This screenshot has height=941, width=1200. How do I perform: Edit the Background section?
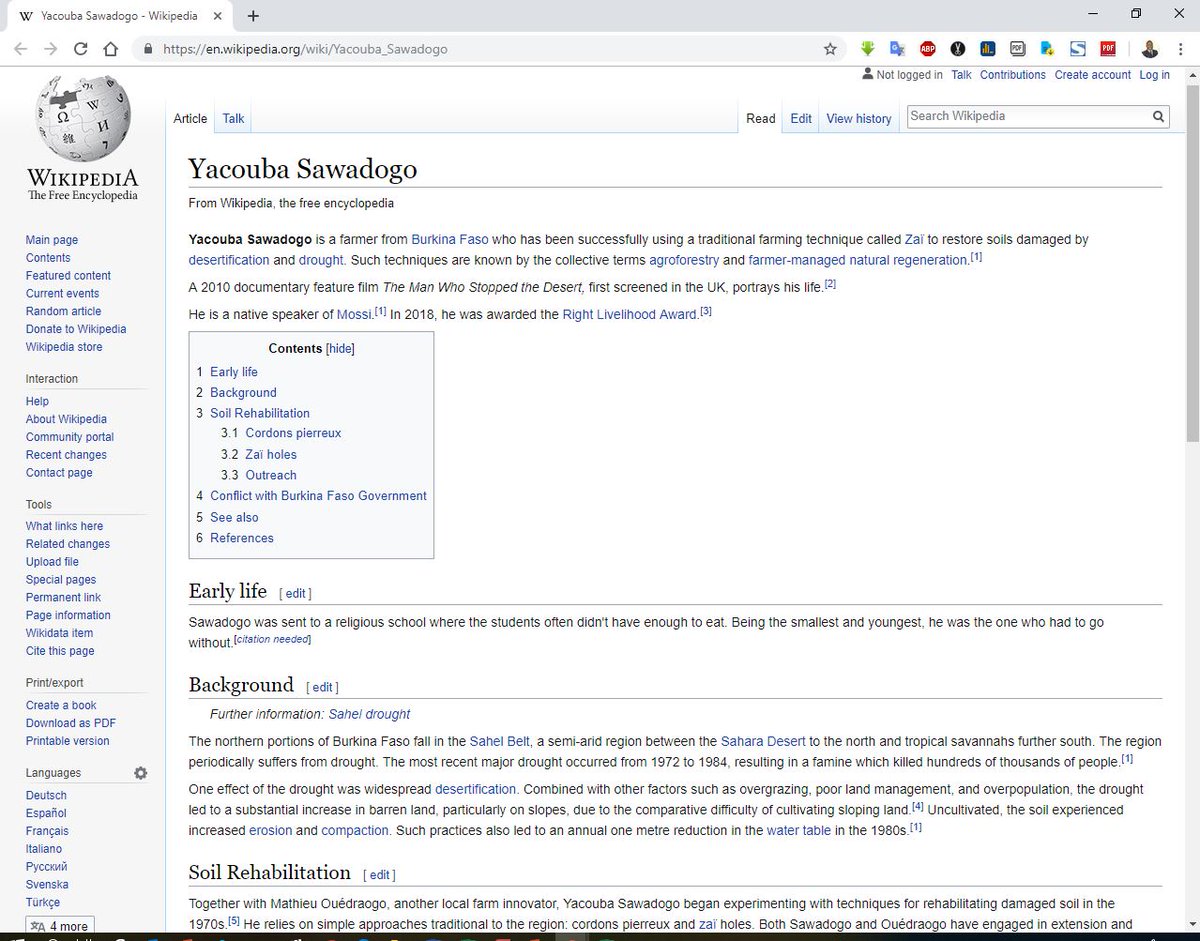click(323, 687)
